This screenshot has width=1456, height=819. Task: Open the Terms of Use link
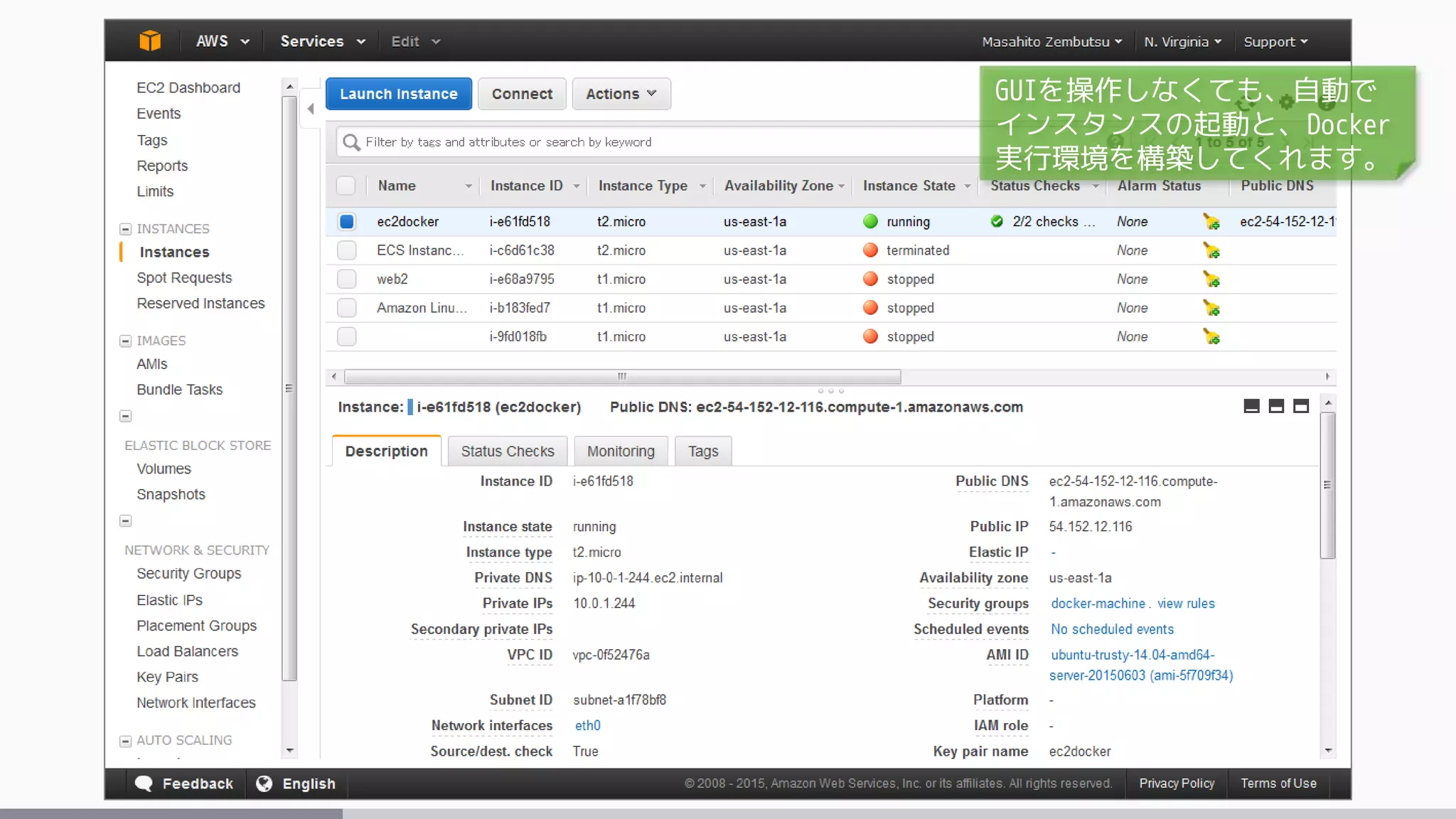[1278, 783]
